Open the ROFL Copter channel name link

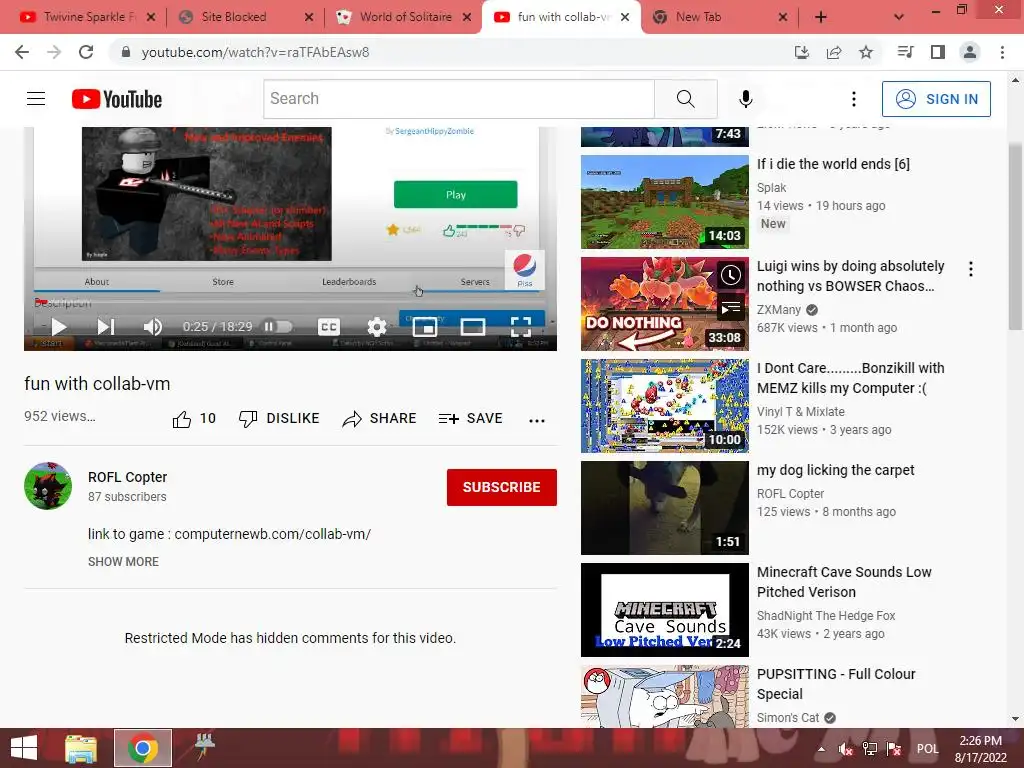pyautogui.click(x=127, y=477)
